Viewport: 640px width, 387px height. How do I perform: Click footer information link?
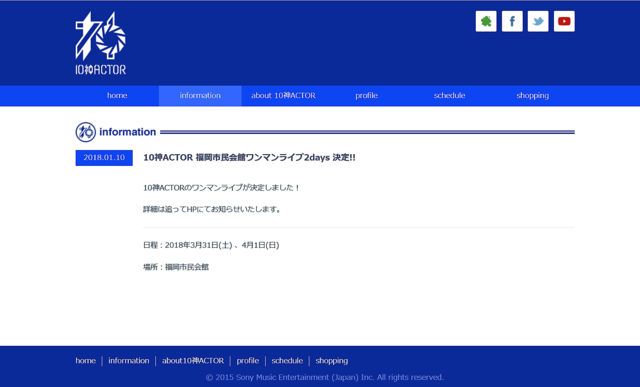[129, 361]
